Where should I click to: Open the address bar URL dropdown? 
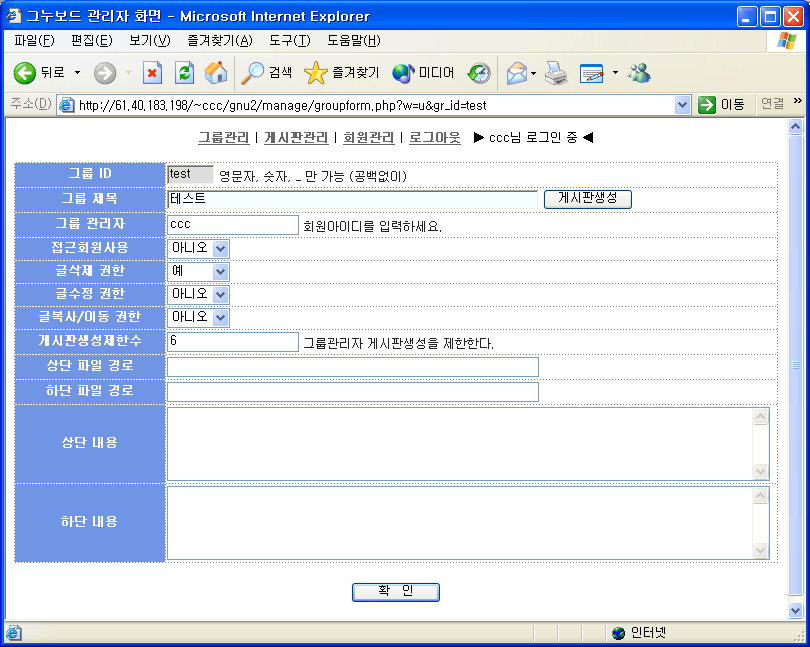[x=683, y=105]
